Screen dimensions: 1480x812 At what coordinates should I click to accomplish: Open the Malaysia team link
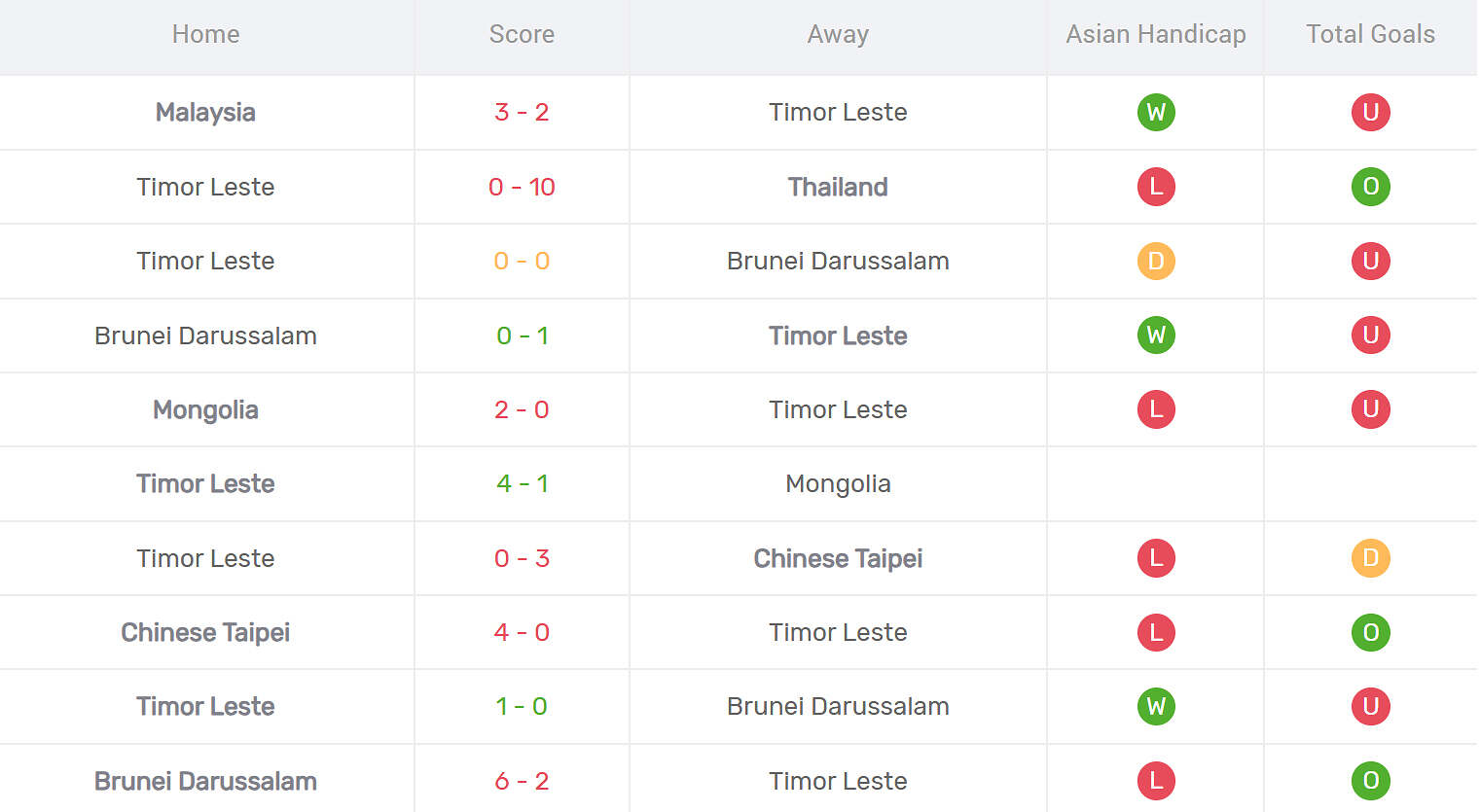click(205, 112)
